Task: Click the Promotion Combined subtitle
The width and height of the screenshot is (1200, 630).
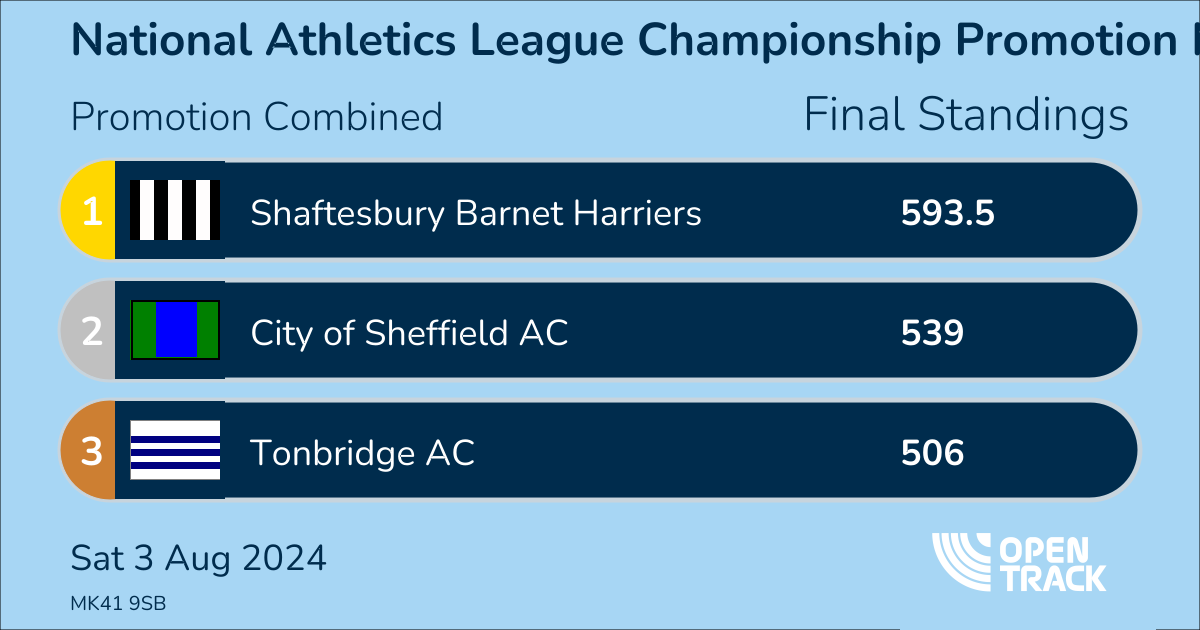Action: [256, 117]
